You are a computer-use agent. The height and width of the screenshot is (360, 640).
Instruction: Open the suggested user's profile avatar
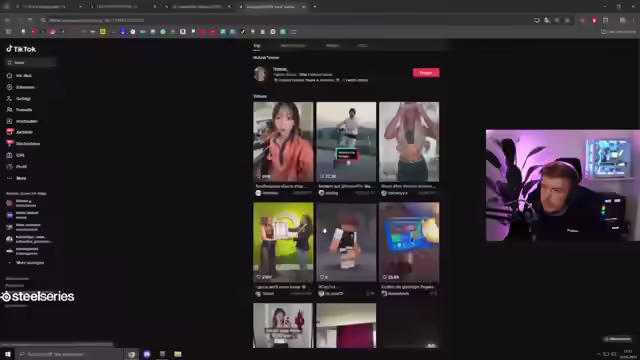[260, 74]
